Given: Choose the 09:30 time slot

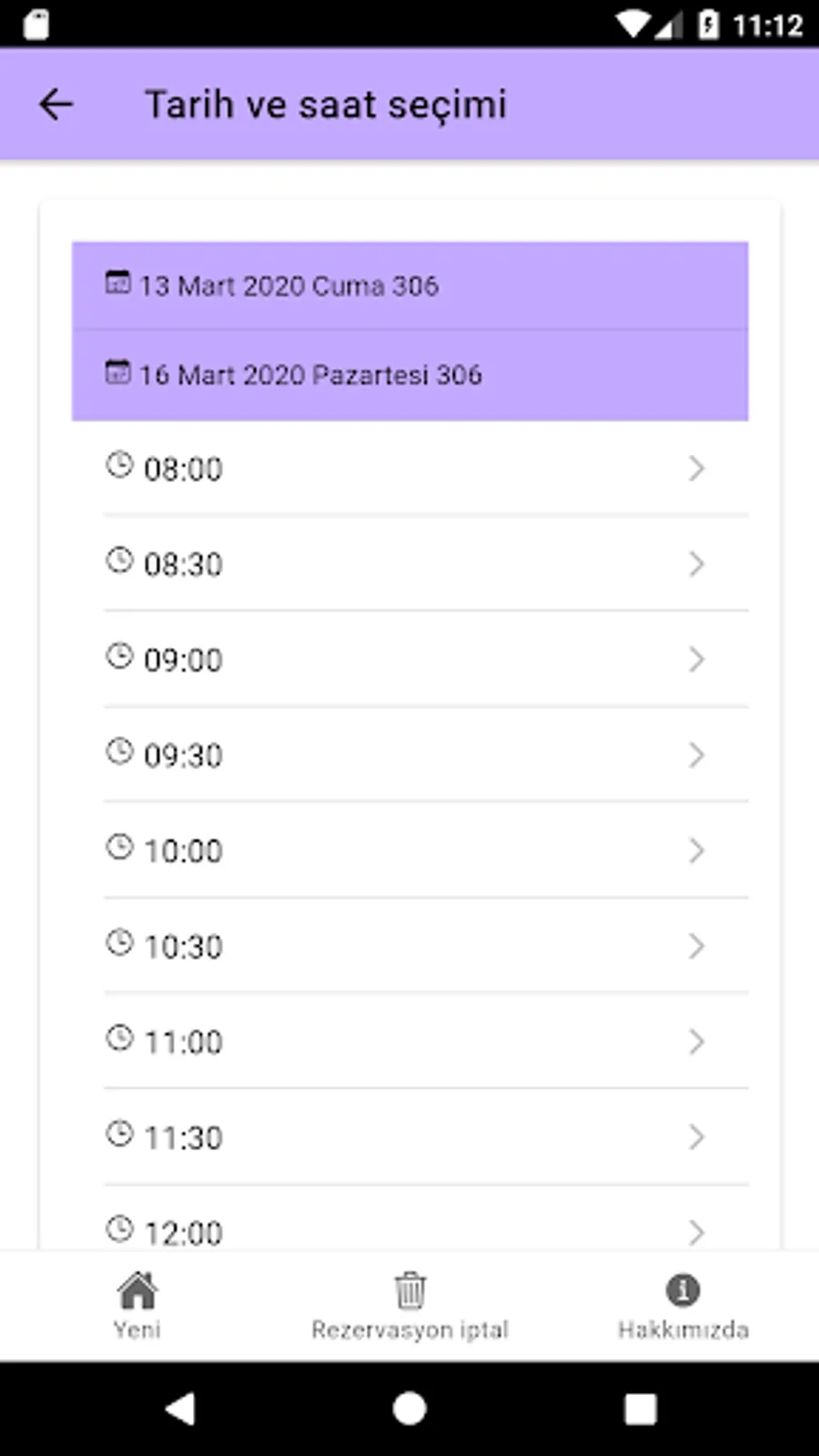Looking at the screenshot, I should click(409, 755).
